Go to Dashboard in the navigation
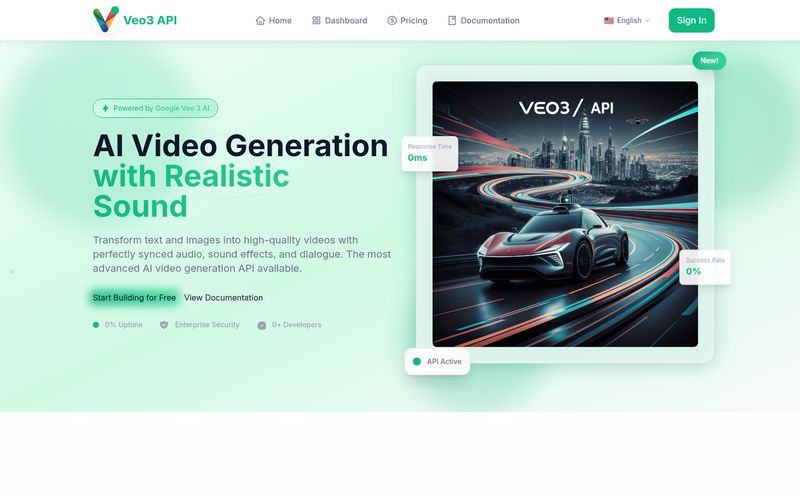800x496 pixels. click(x=339, y=20)
